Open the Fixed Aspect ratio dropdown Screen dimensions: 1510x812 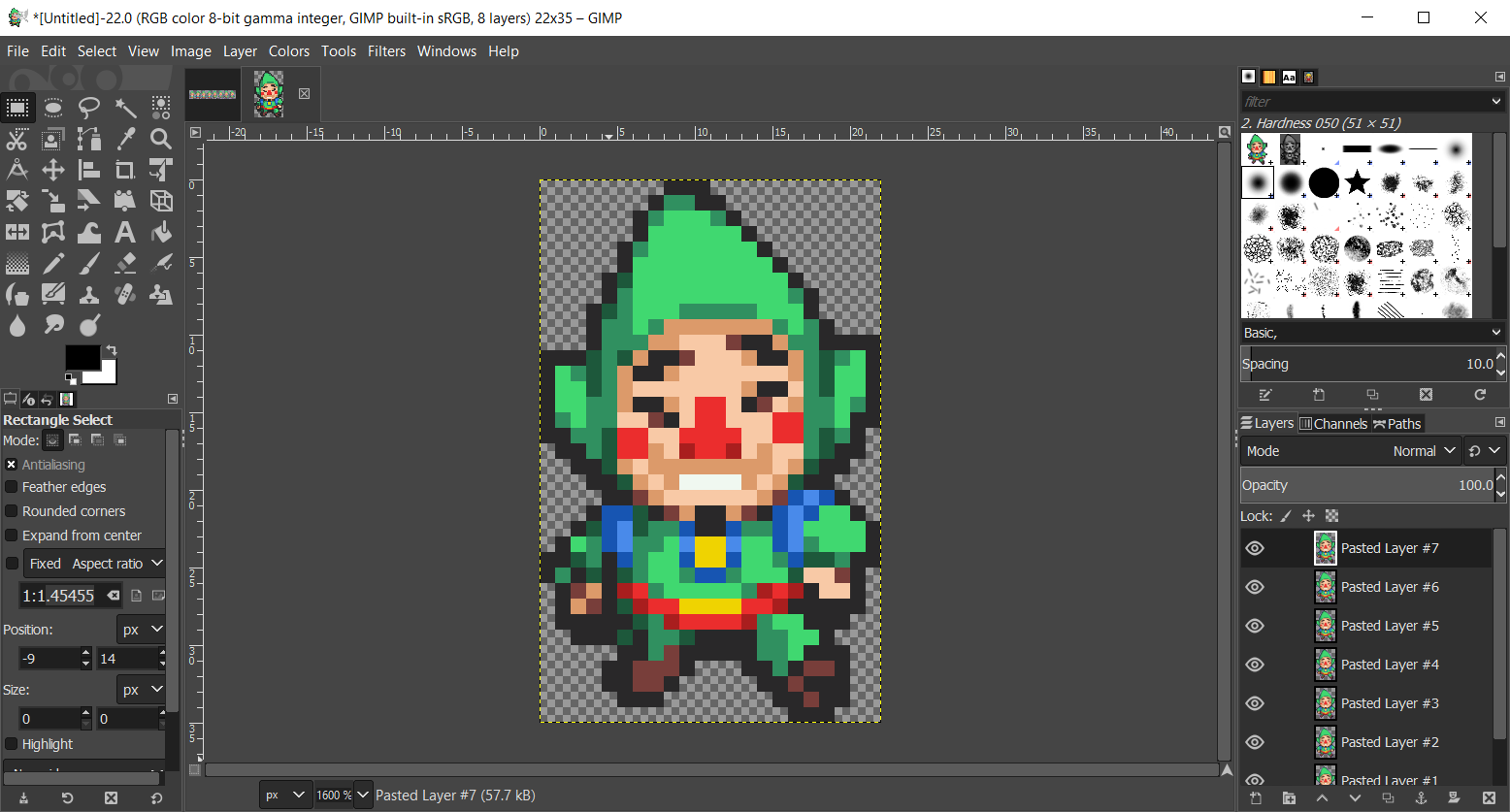pyautogui.click(x=94, y=564)
